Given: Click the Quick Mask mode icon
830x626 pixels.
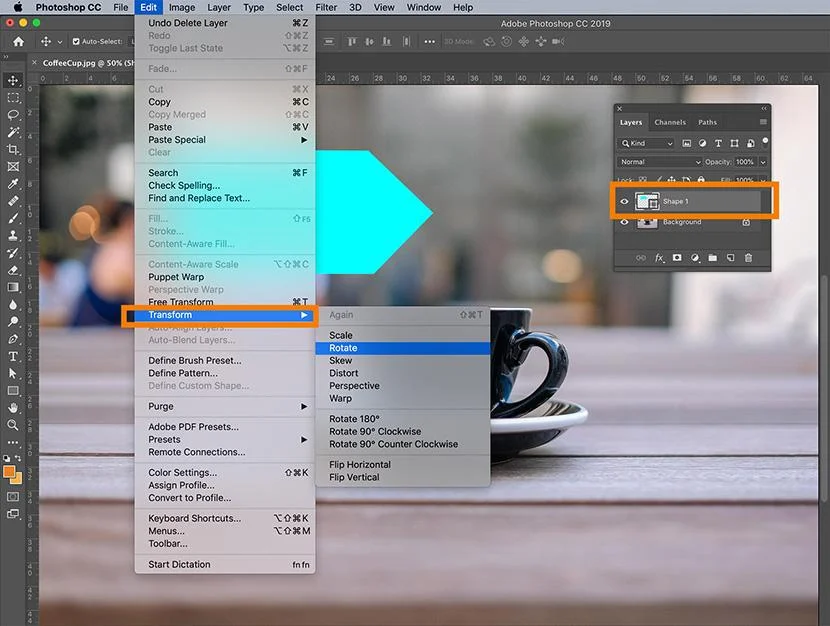Looking at the screenshot, I should point(13,497).
